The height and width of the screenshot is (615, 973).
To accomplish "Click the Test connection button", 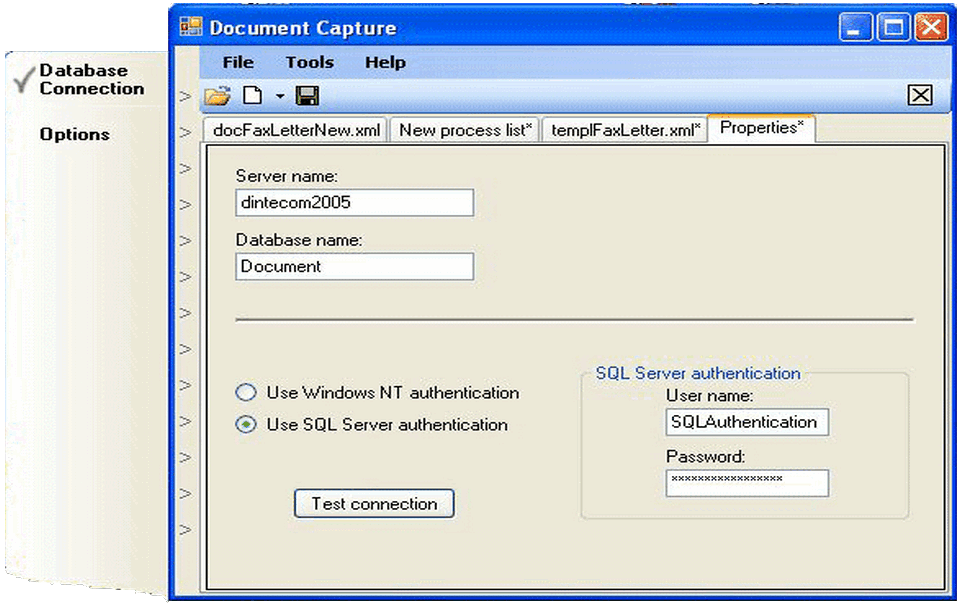I will (374, 503).
